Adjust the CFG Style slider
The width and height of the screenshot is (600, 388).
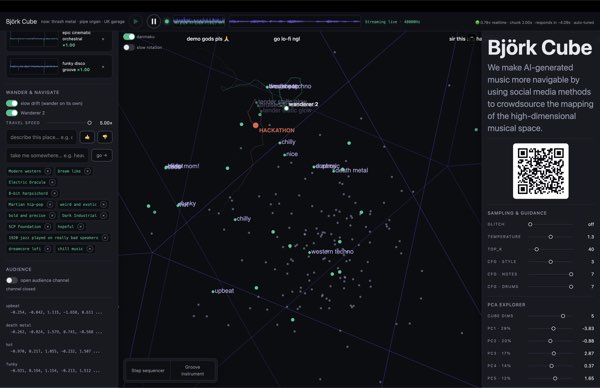(x=551, y=262)
